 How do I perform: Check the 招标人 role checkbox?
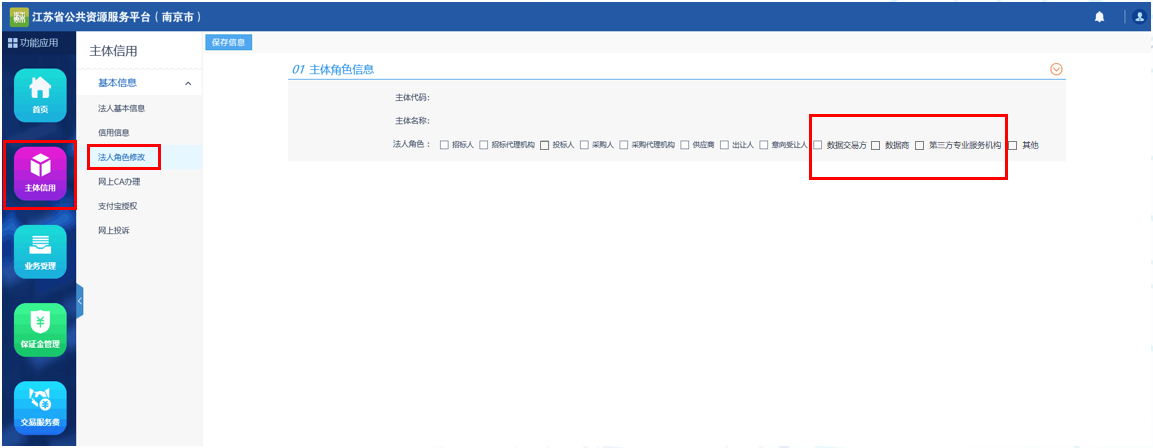pos(444,145)
